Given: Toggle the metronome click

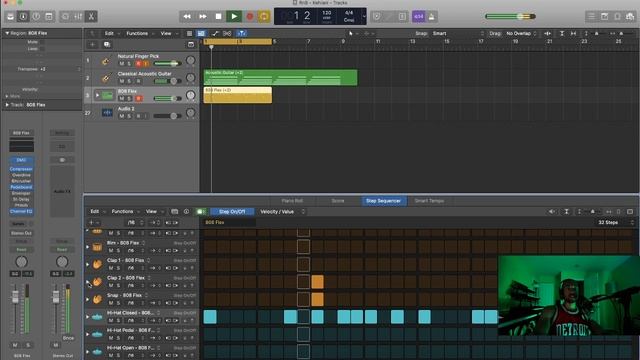Looking at the screenshot, I should 431,16.
